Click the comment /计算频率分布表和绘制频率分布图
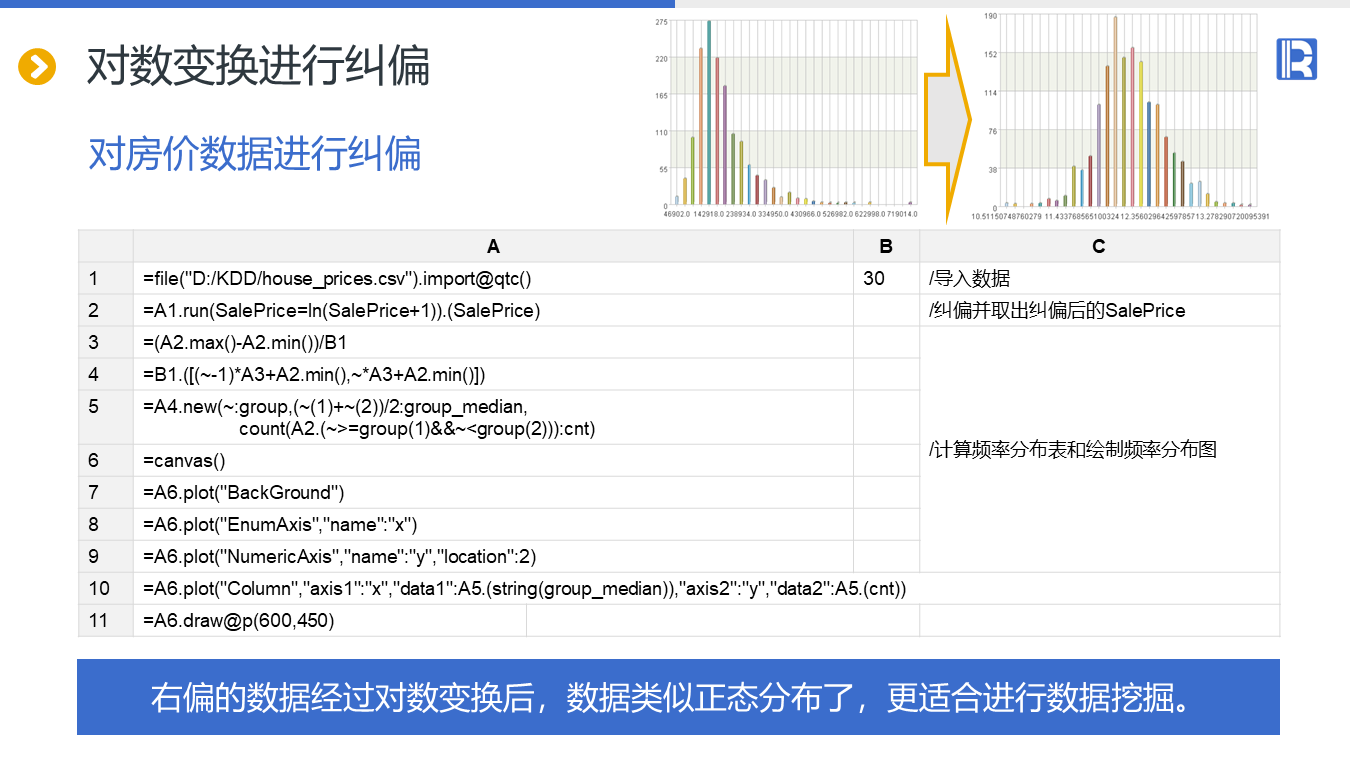Screen dimensions: 1350x759 (x=1099, y=449)
